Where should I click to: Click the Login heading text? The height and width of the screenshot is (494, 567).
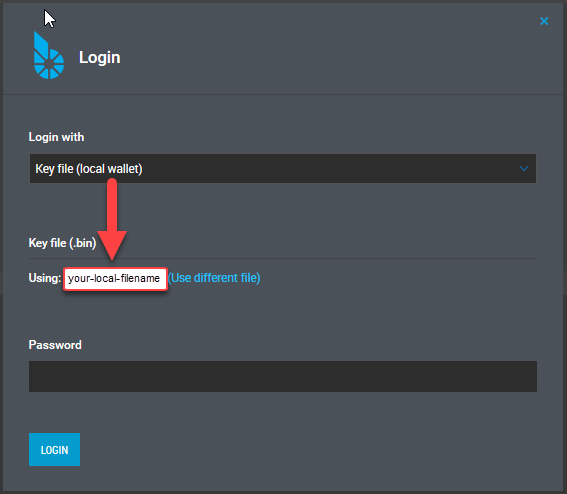(100, 58)
